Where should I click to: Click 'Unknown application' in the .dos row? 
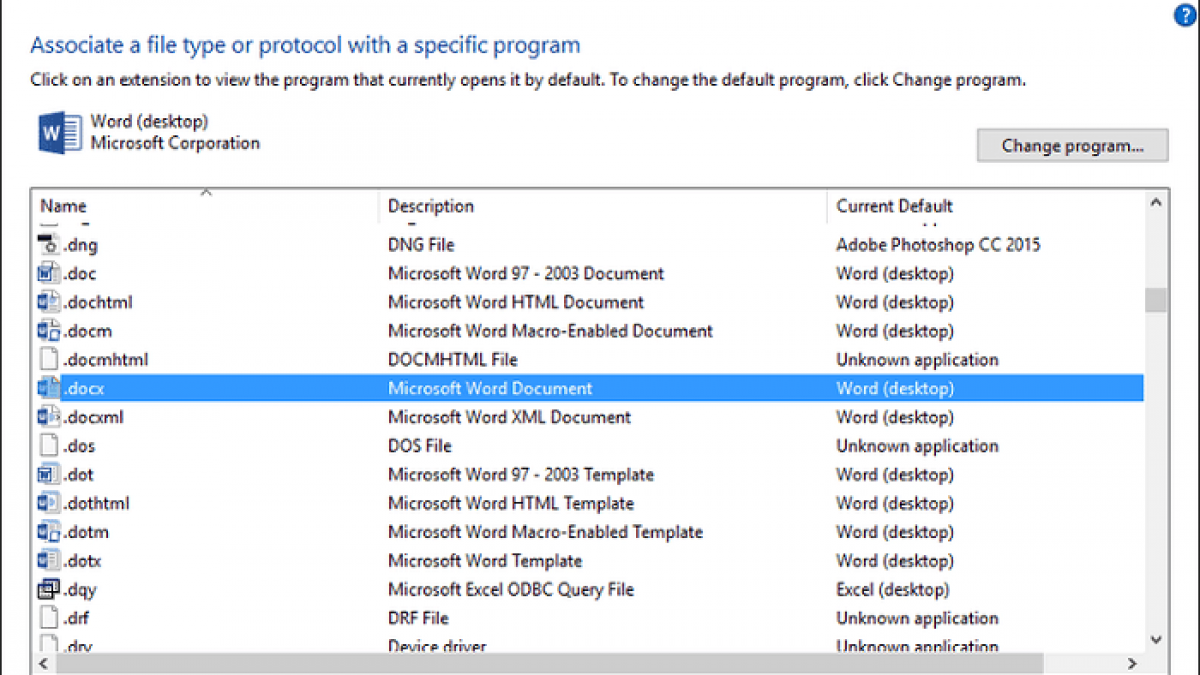917,446
